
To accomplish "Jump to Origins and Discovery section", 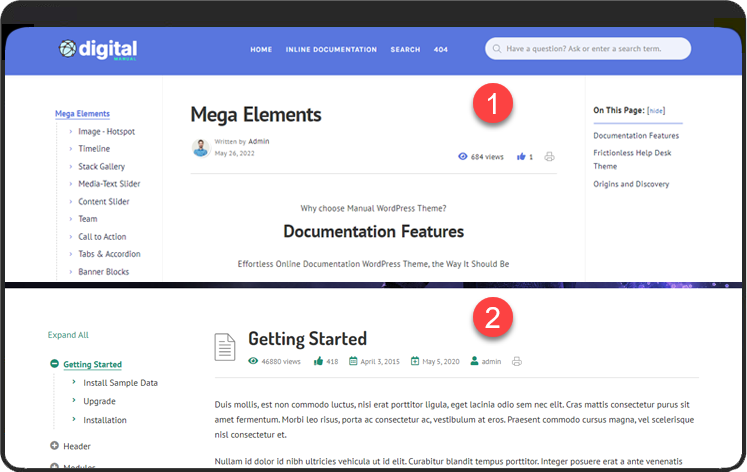I will [631, 184].
